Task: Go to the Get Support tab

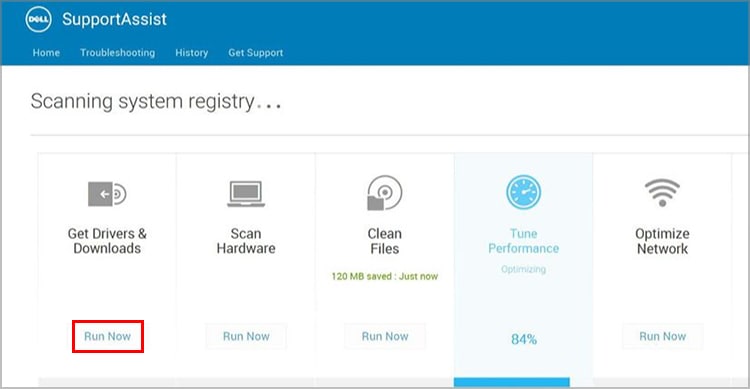Action: pyautogui.click(x=255, y=53)
